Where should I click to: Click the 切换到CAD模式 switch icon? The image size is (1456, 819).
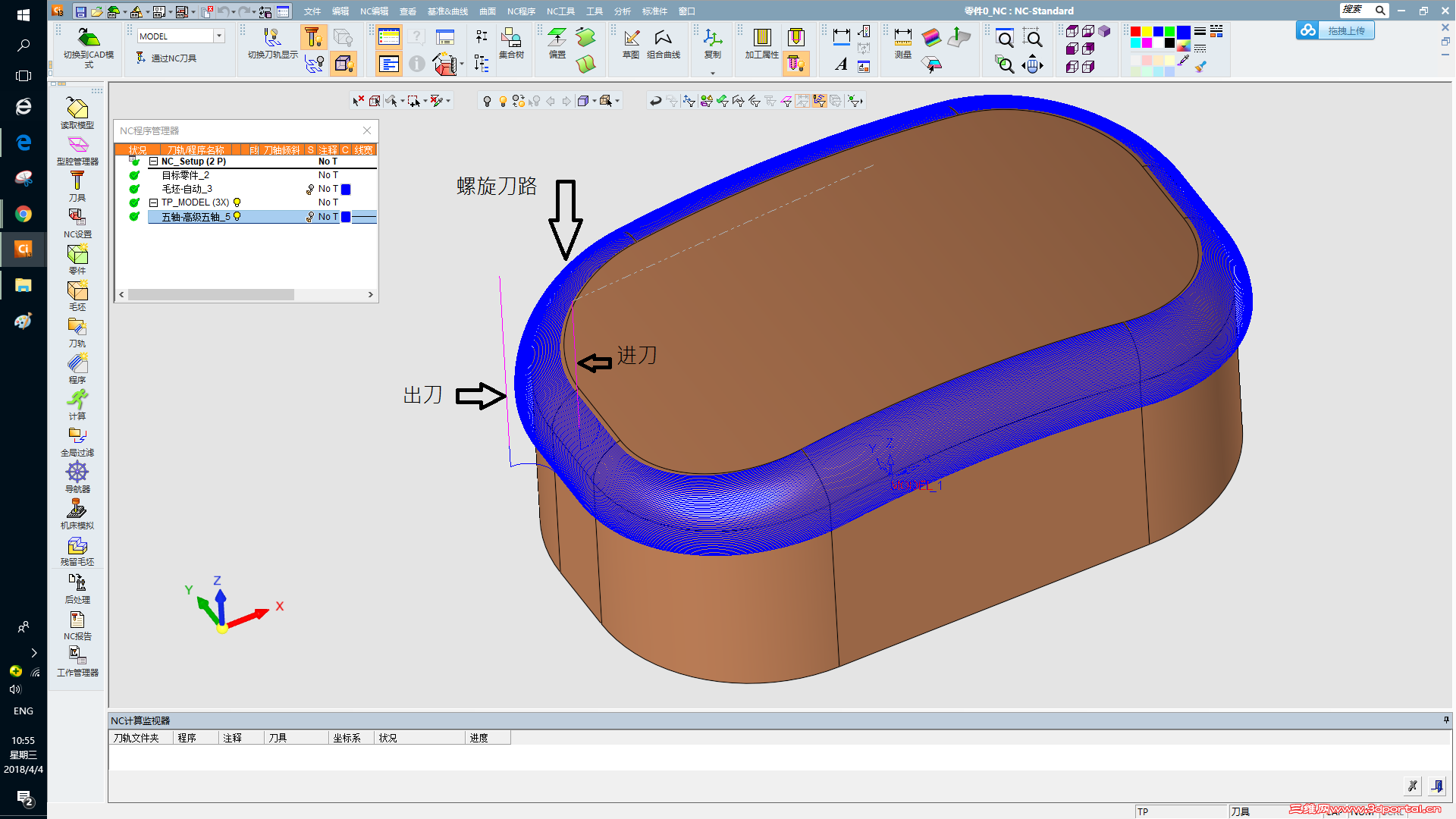pos(89,38)
